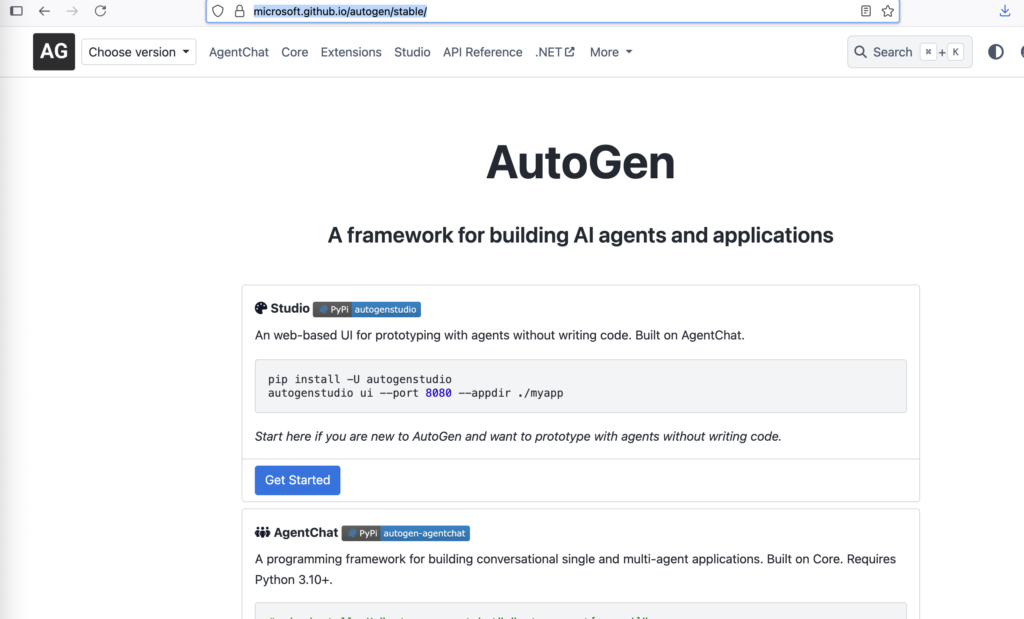Open the browser downloads panel

(x=1004, y=11)
